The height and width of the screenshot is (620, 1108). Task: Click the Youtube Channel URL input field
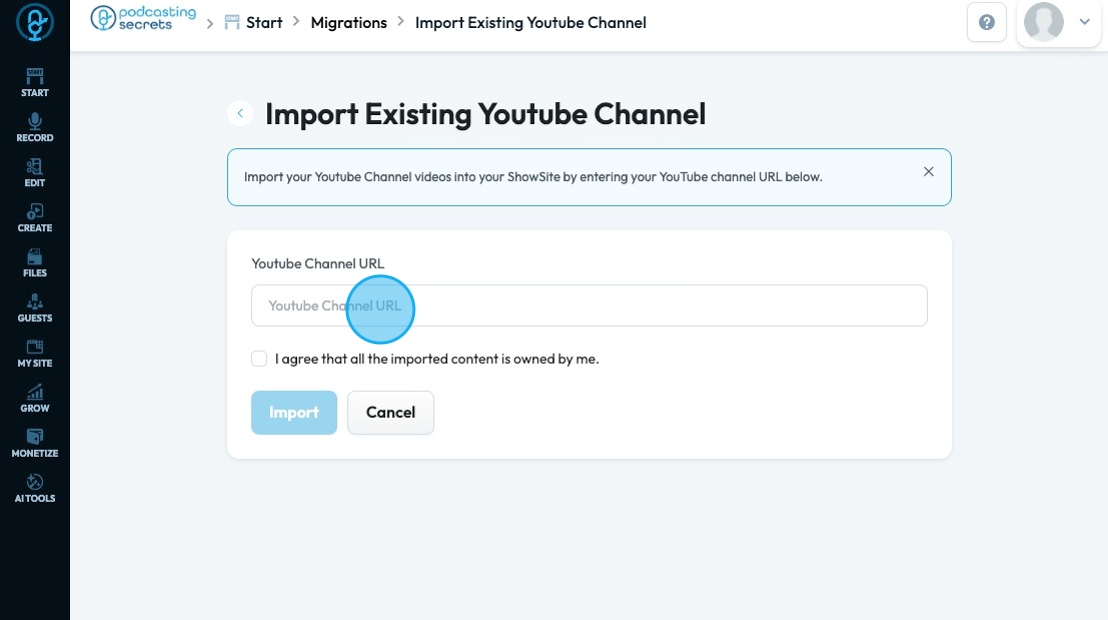[589, 305]
